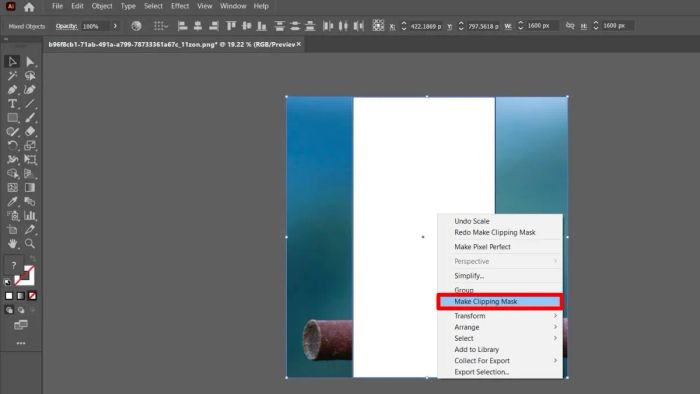Viewport: 700px width, 394px height.
Task: Click the Reference Point grid icon
Action: coord(378,25)
